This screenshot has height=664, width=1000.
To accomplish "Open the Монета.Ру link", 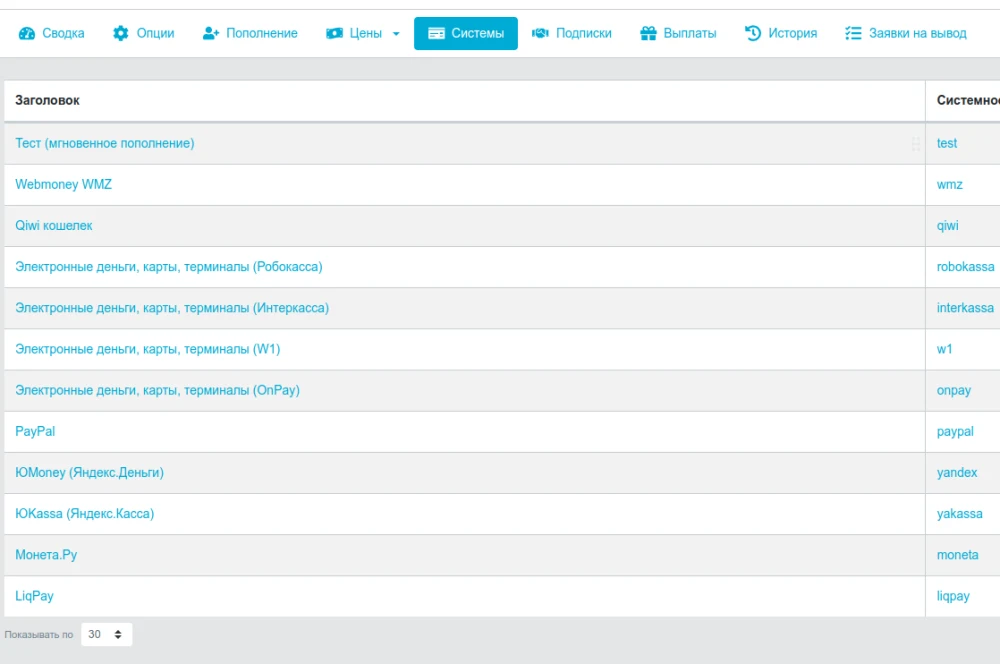I will point(46,555).
